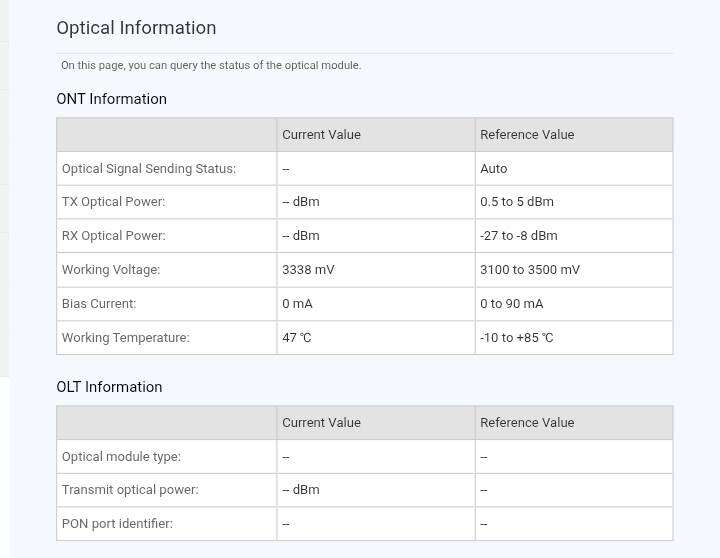Click the Optical module type row label
This screenshot has height=558, width=720.
coord(121,457)
